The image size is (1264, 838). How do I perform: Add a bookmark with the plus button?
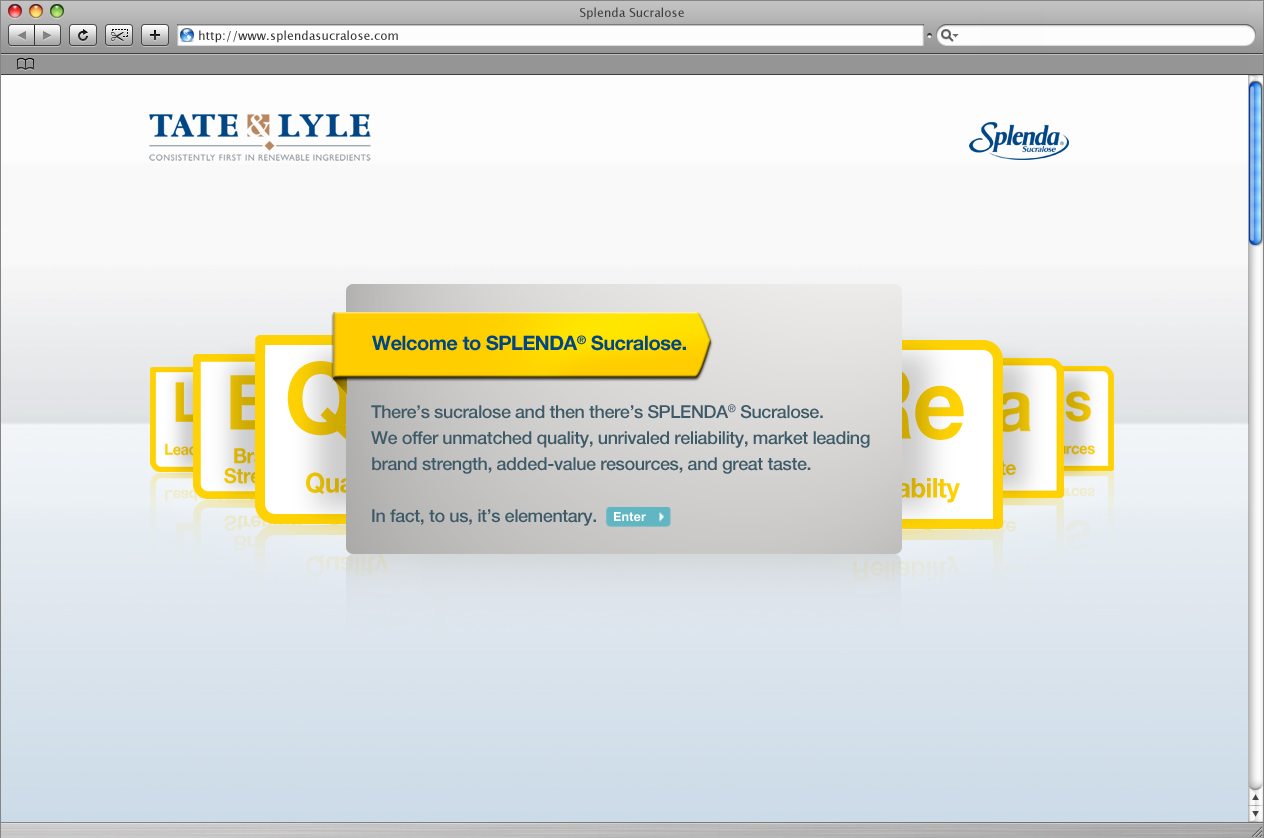pos(154,35)
